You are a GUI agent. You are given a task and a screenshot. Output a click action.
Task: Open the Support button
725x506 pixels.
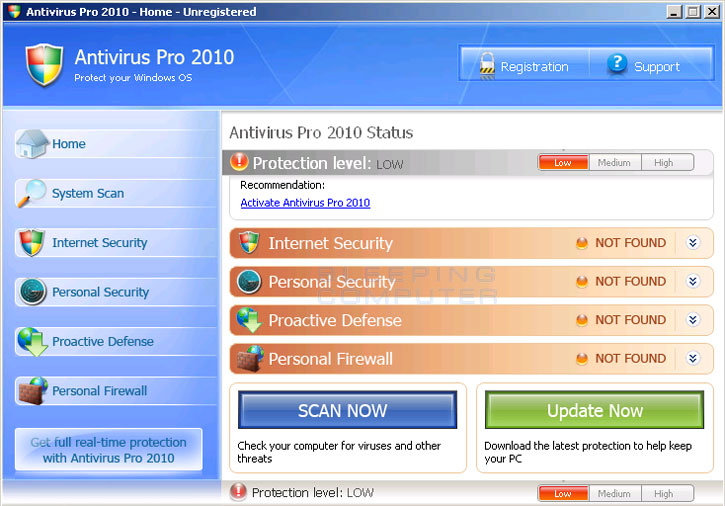coord(651,66)
